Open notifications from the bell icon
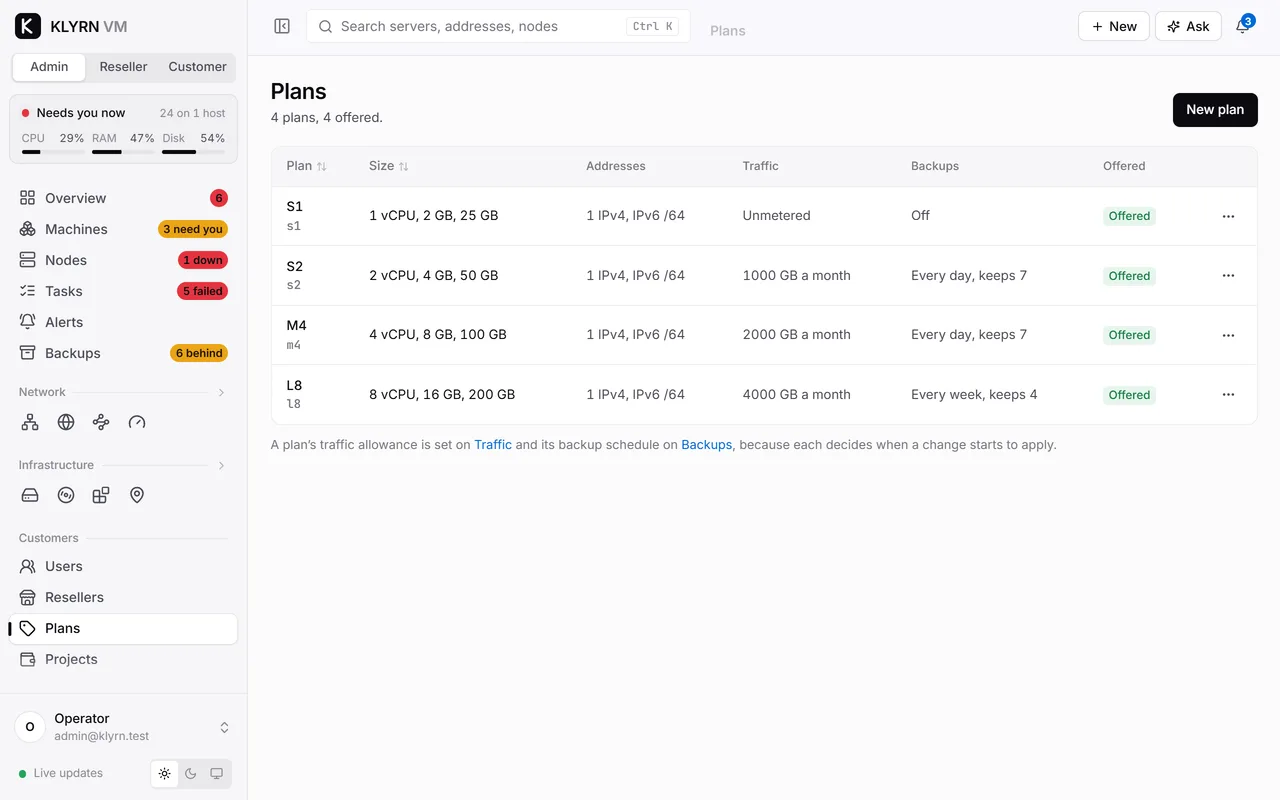Image resolution: width=1280 pixels, height=800 pixels. click(1243, 26)
